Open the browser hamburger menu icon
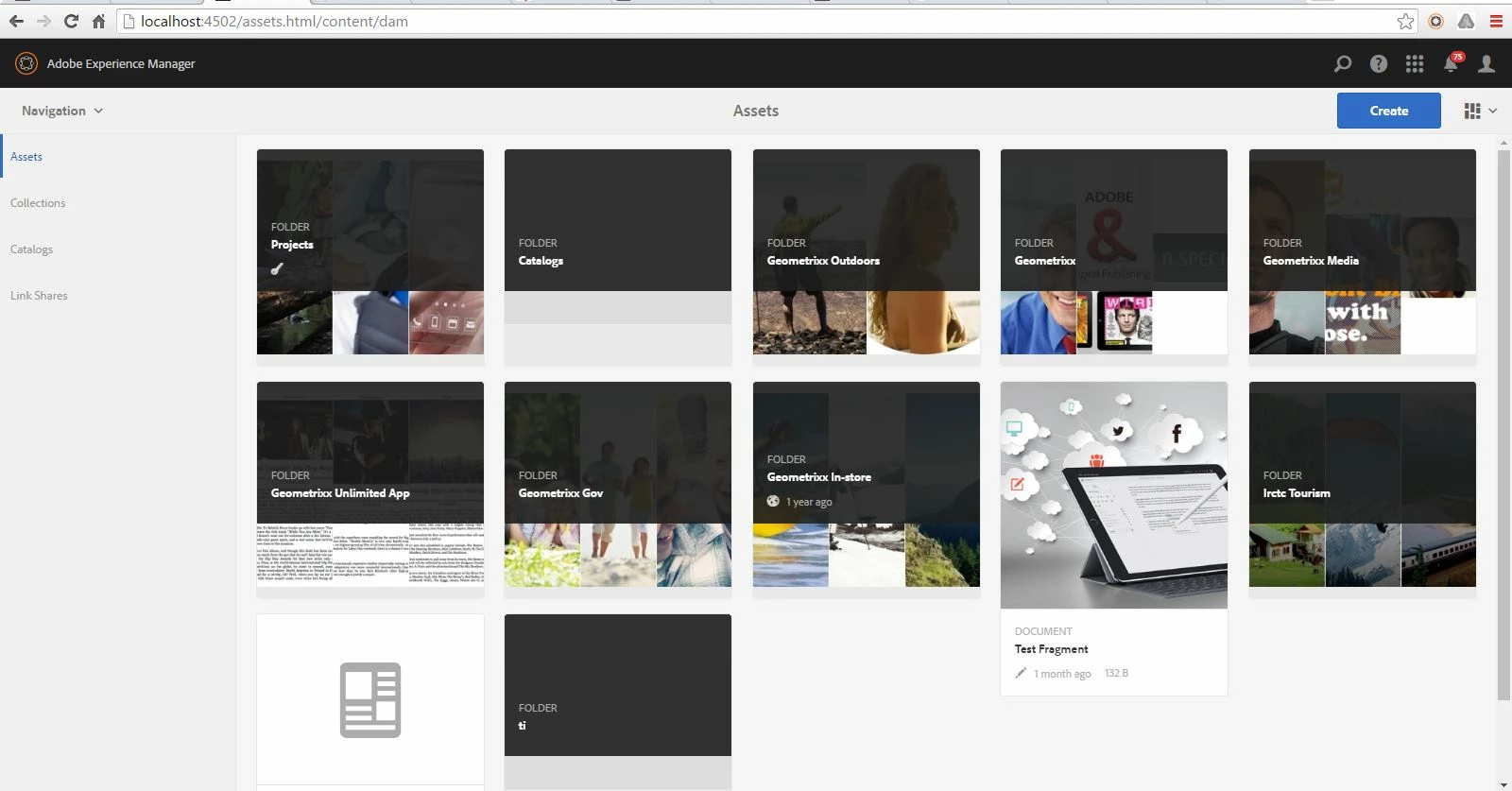The height and width of the screenshot is (791, 1512). [x=1496, y=21]
